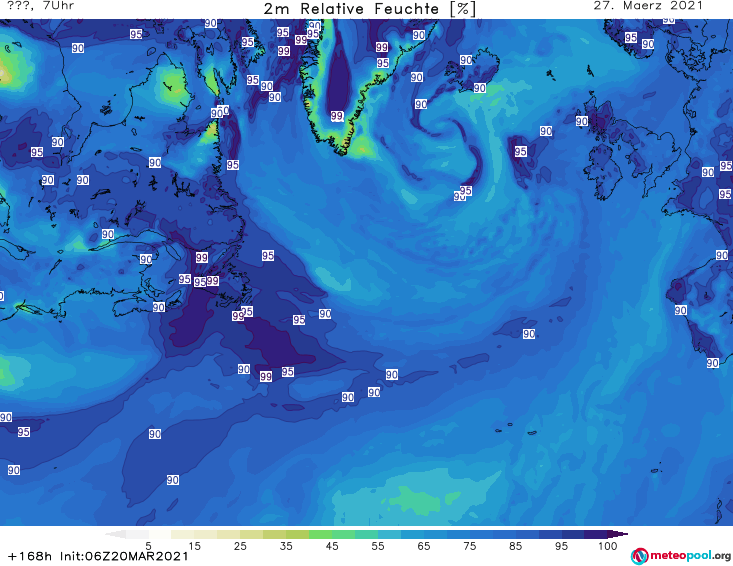Click the '5' colorbar label
The height and width of the screenshot is (566, 733).
[x=148, y=546]
